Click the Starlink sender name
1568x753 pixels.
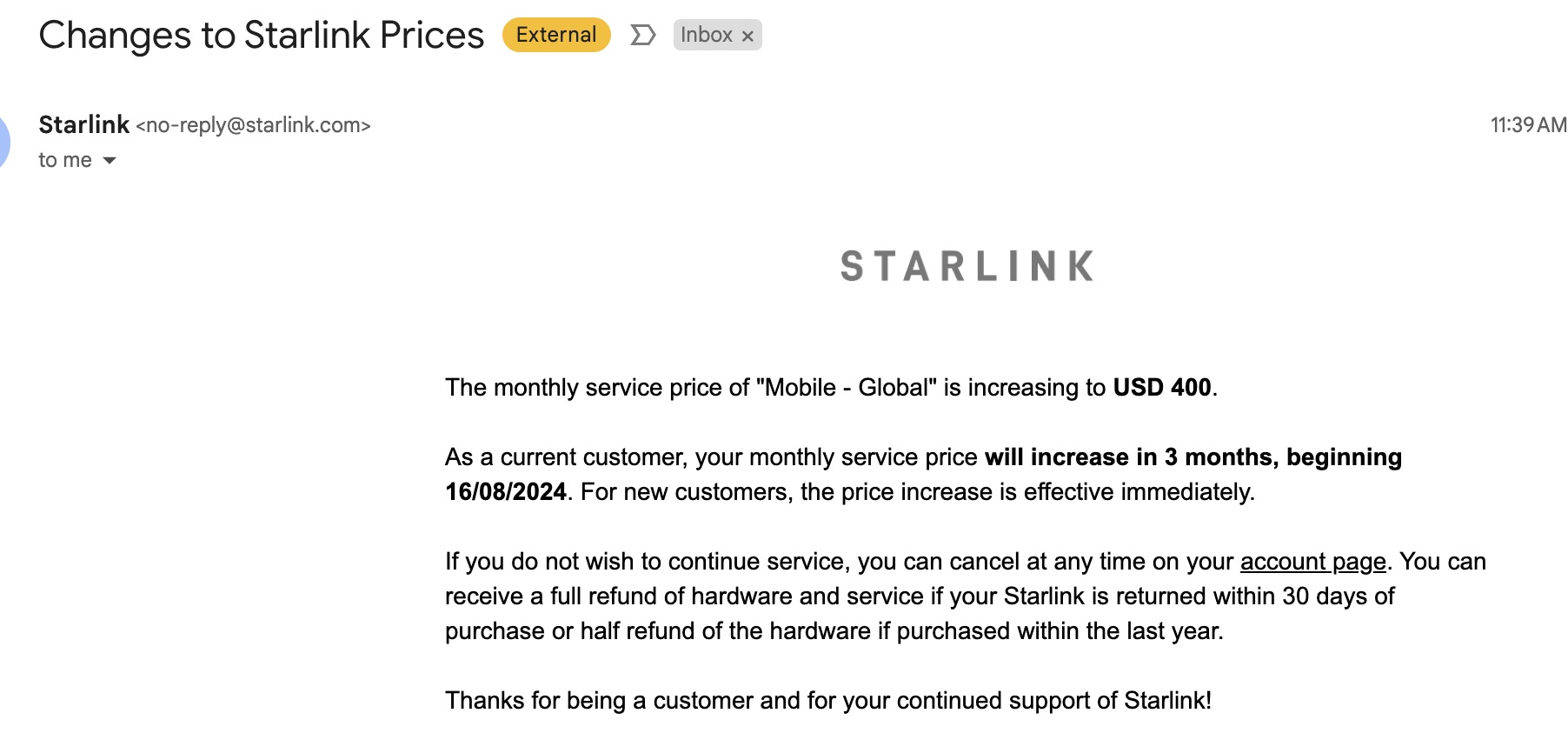click(84, 124)
